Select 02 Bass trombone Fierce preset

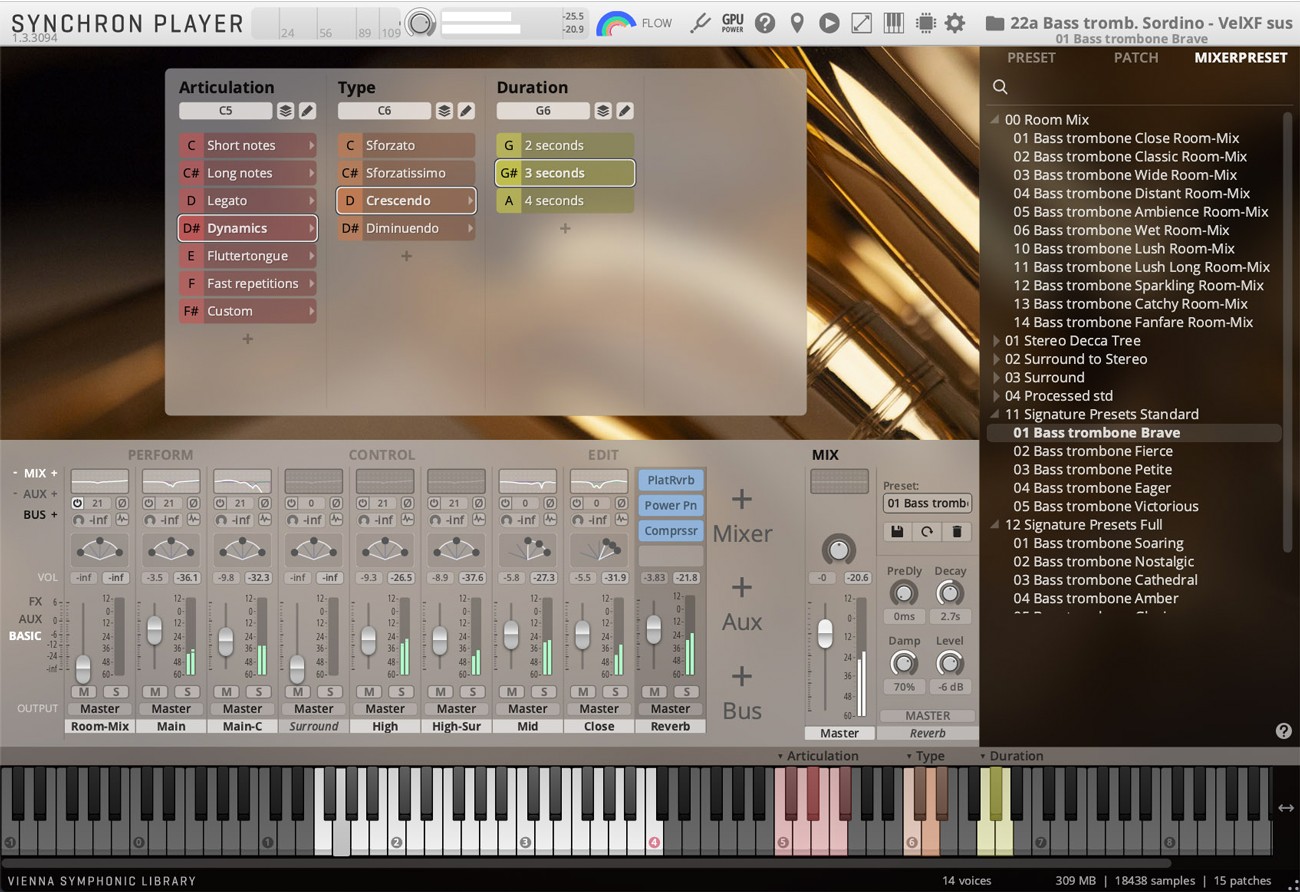1093,451
